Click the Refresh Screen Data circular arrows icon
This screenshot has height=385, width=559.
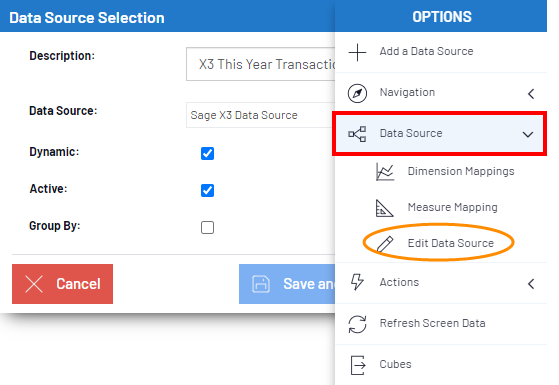pos(357,324)
